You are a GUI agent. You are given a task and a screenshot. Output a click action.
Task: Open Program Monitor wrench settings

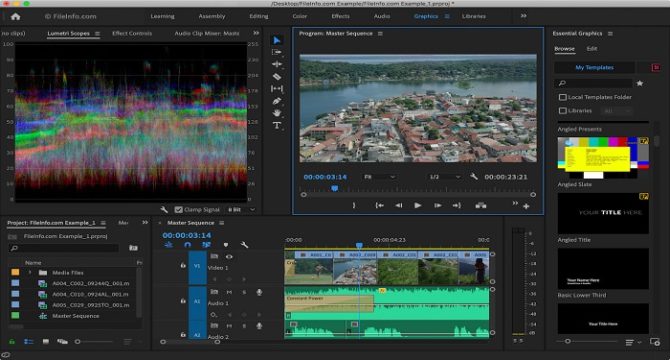[x=473, y=176]
